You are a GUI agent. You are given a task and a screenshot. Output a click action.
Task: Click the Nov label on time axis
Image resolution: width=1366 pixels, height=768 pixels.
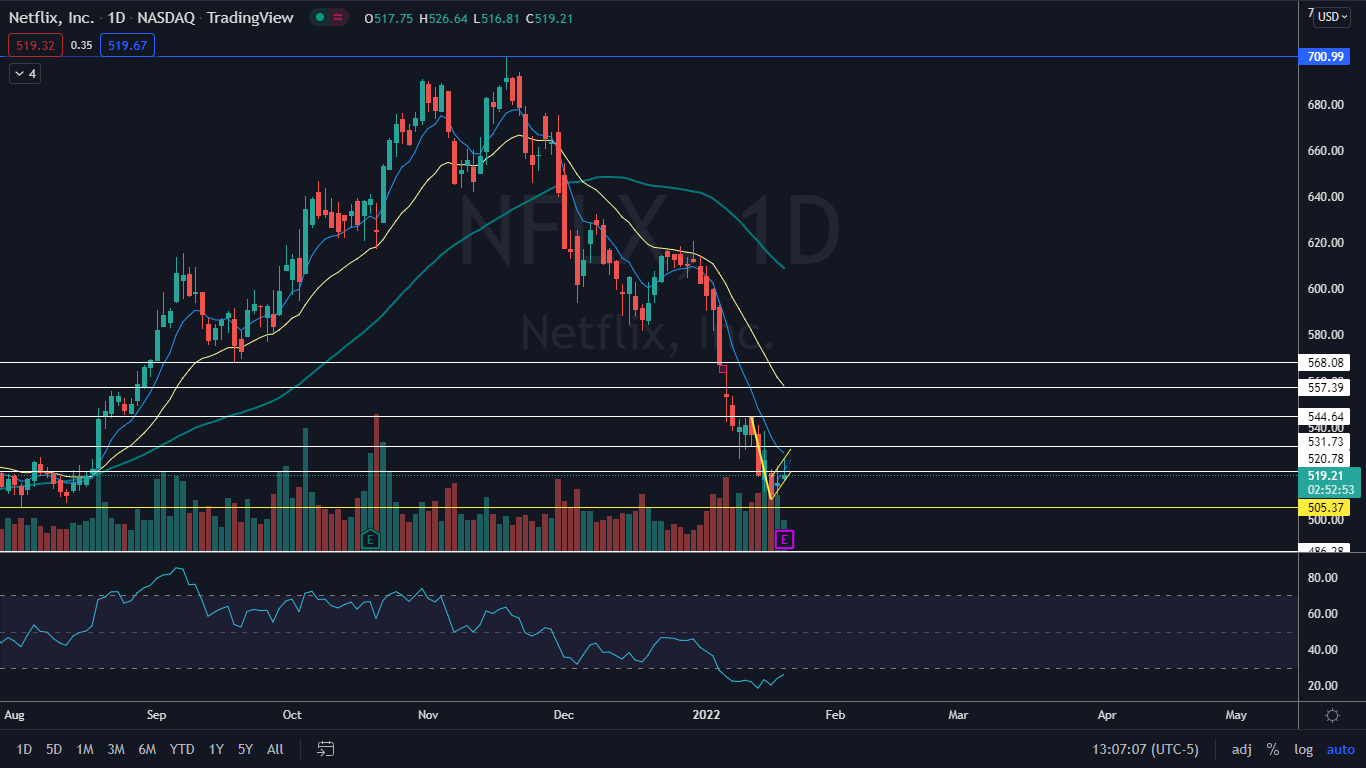click(x=428, y=715)
